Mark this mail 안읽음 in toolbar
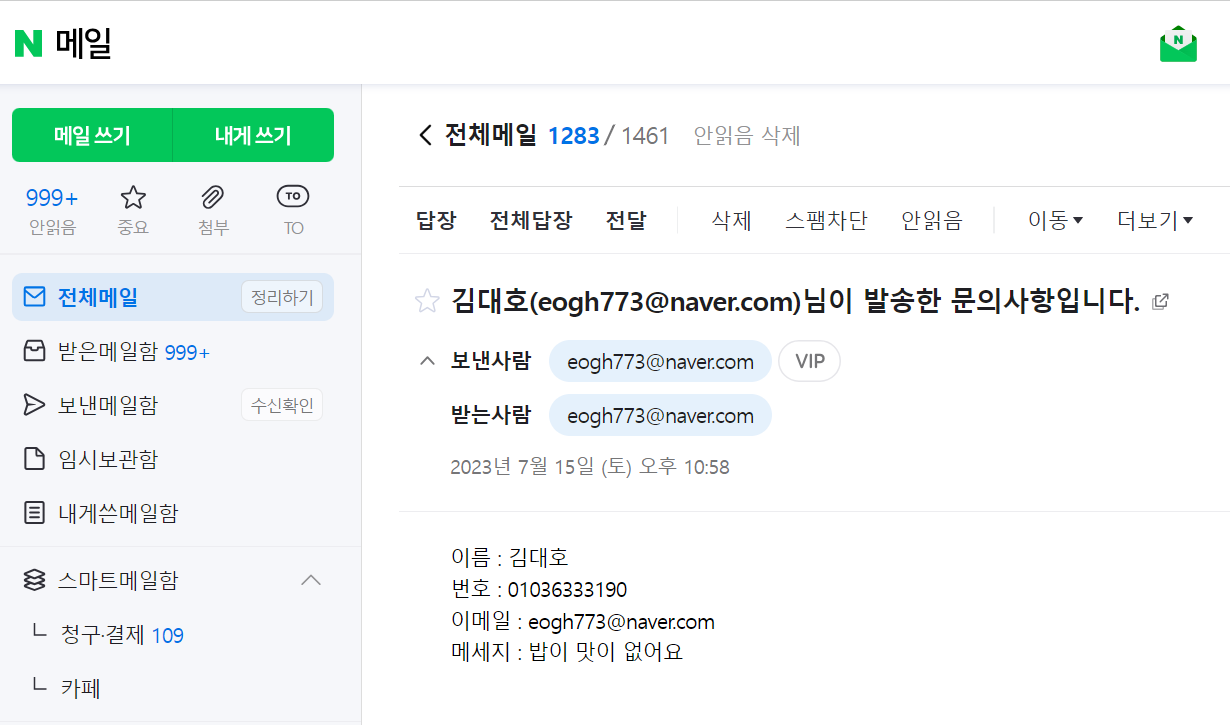 click(931, 221)
